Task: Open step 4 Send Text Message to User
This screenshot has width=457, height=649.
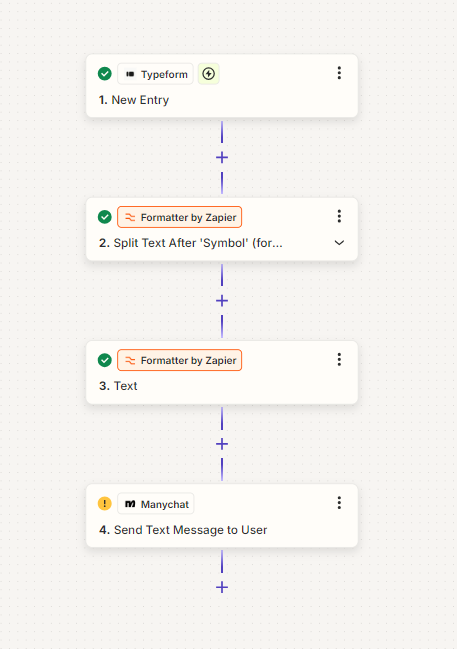Action: coord(183,530)
